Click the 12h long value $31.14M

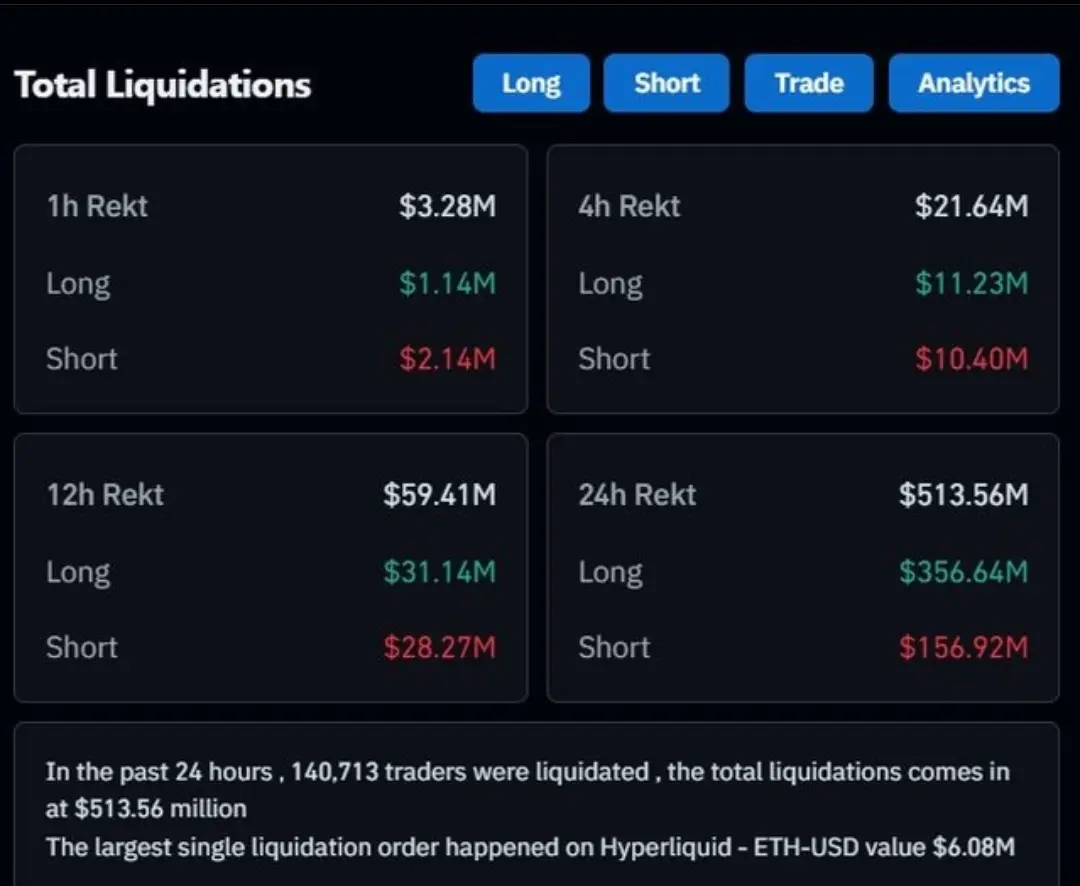[x=439, y=572]
